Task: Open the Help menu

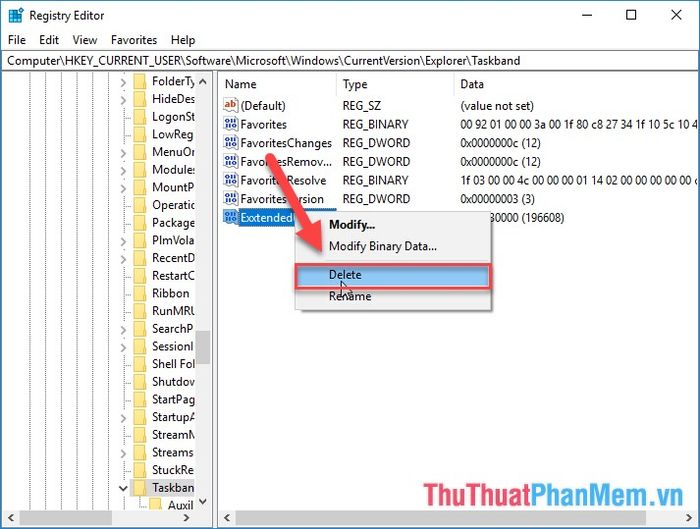Action: coord(183,40)
